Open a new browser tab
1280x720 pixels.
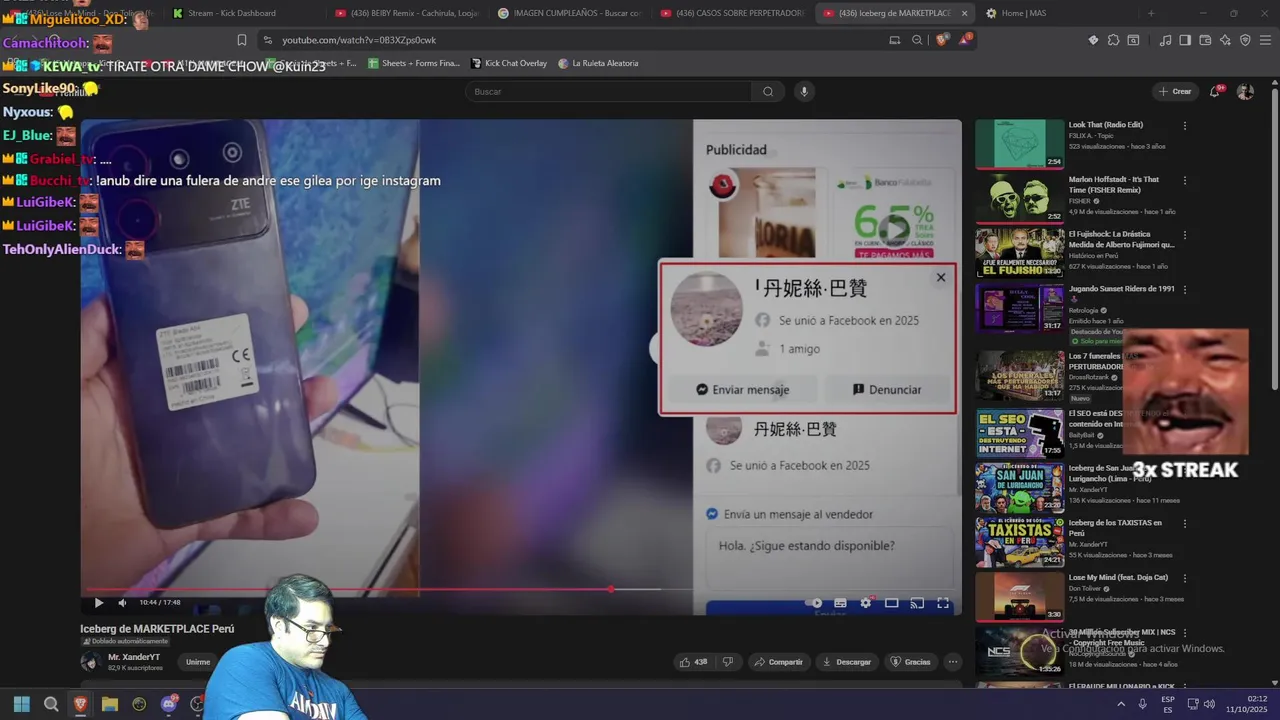pyautogui.click(x=1151, y=13)
